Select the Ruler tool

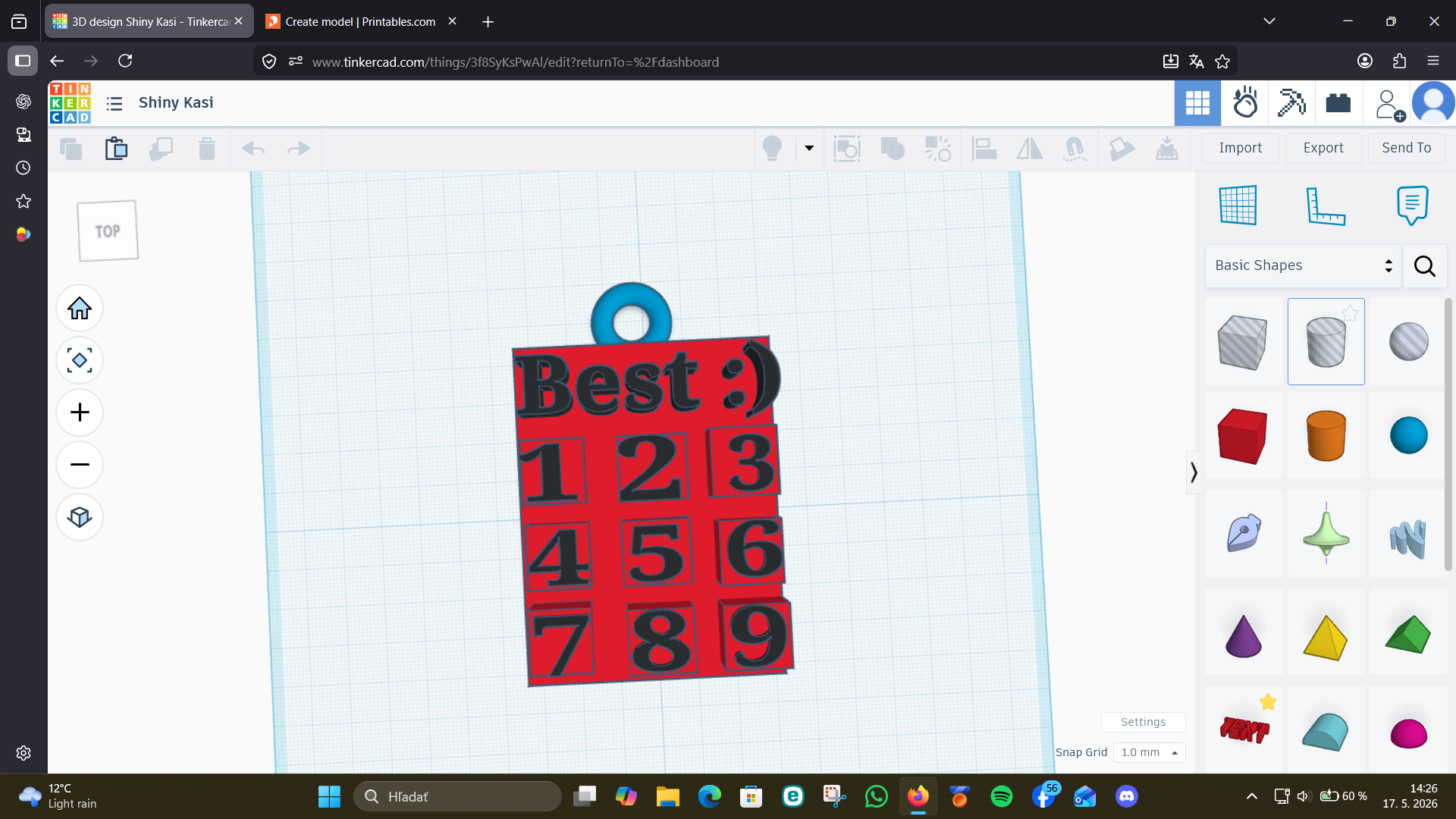pyautogui.click(x=1326, y=206)
